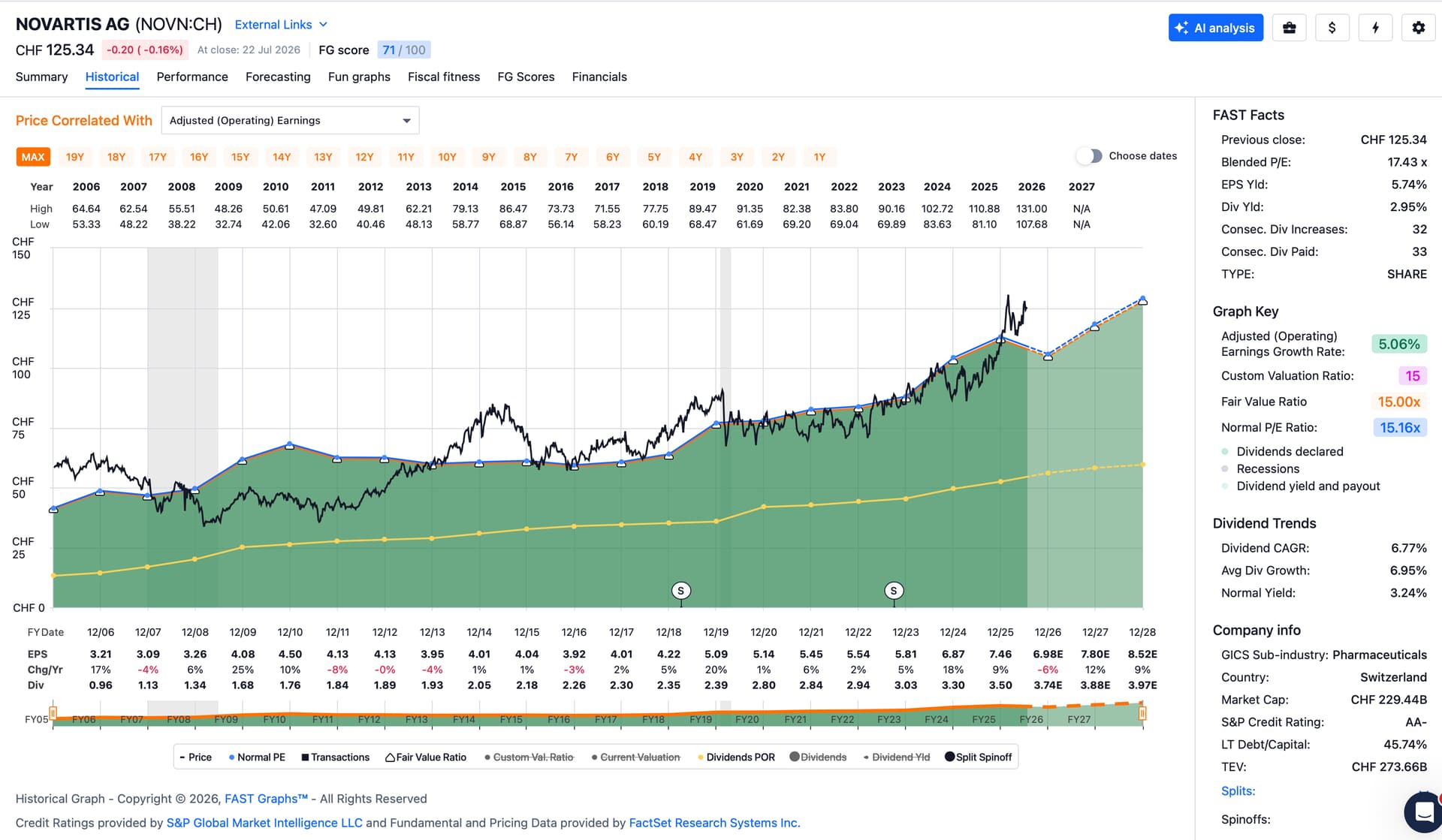Open the Fun graphs tab
Viewport: 1442px width, 840px height.
359,77
